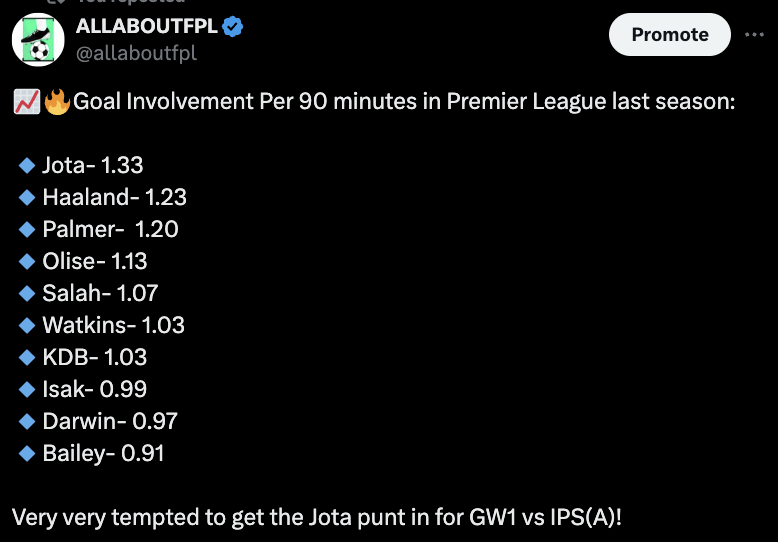Click the Isak- 0.99 stat line

(94, 389)
